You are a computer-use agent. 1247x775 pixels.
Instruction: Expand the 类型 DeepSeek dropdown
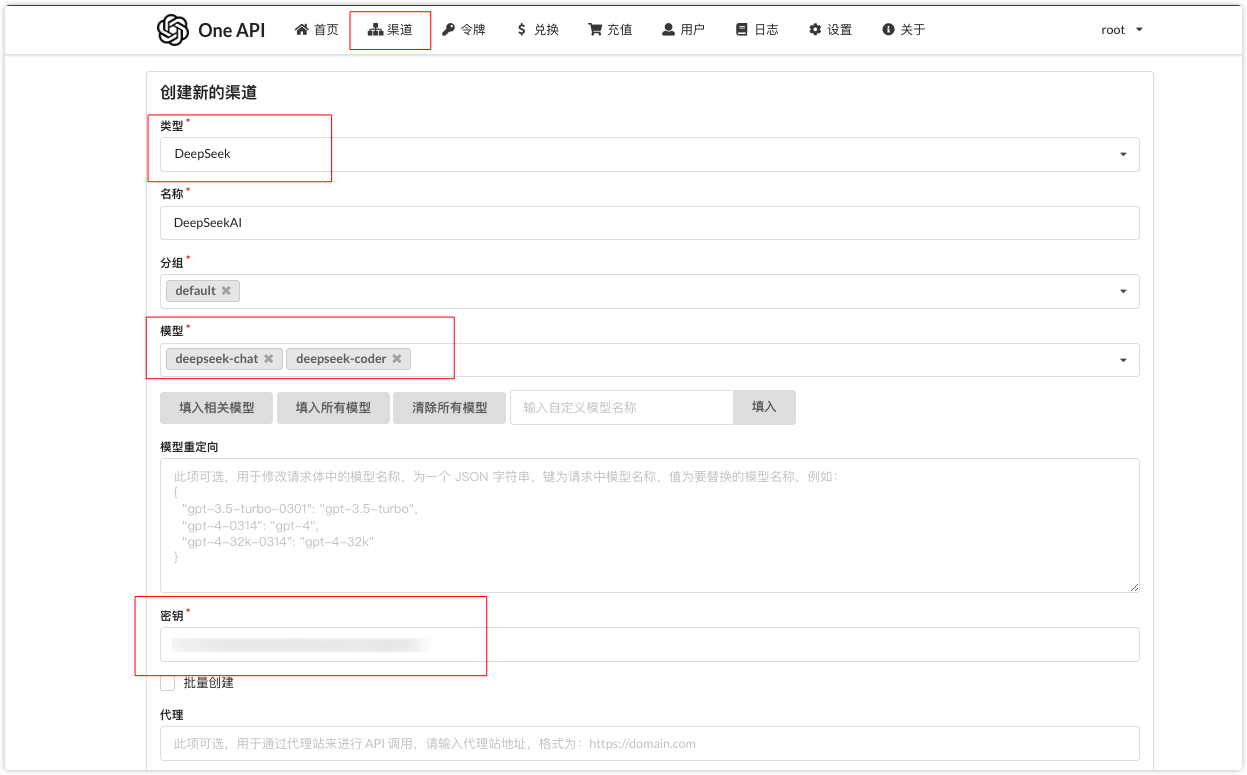[650, 154]
